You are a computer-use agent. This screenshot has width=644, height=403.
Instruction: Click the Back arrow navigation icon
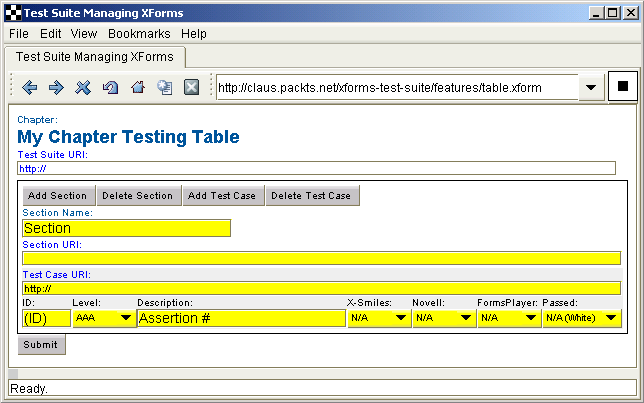[x=30, y=88]
